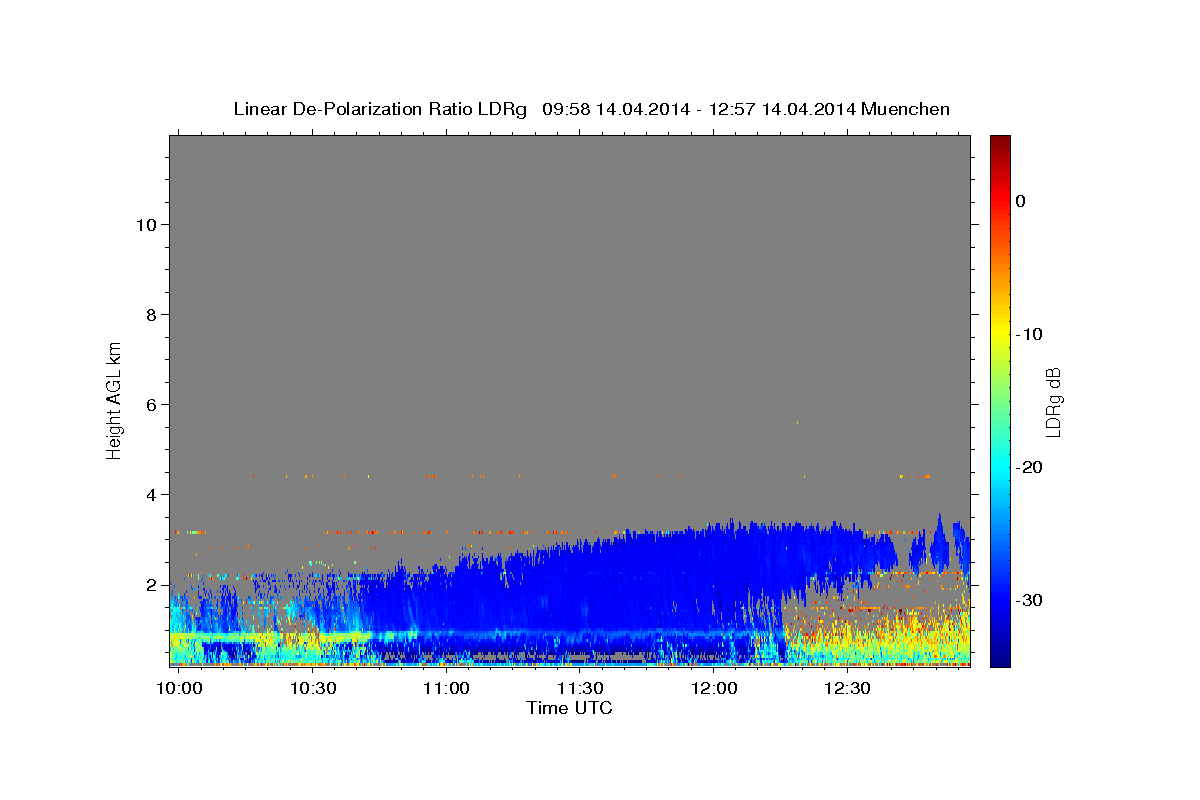
Task: Click the colorbar label 0
Action: [x=1020, y=201]
